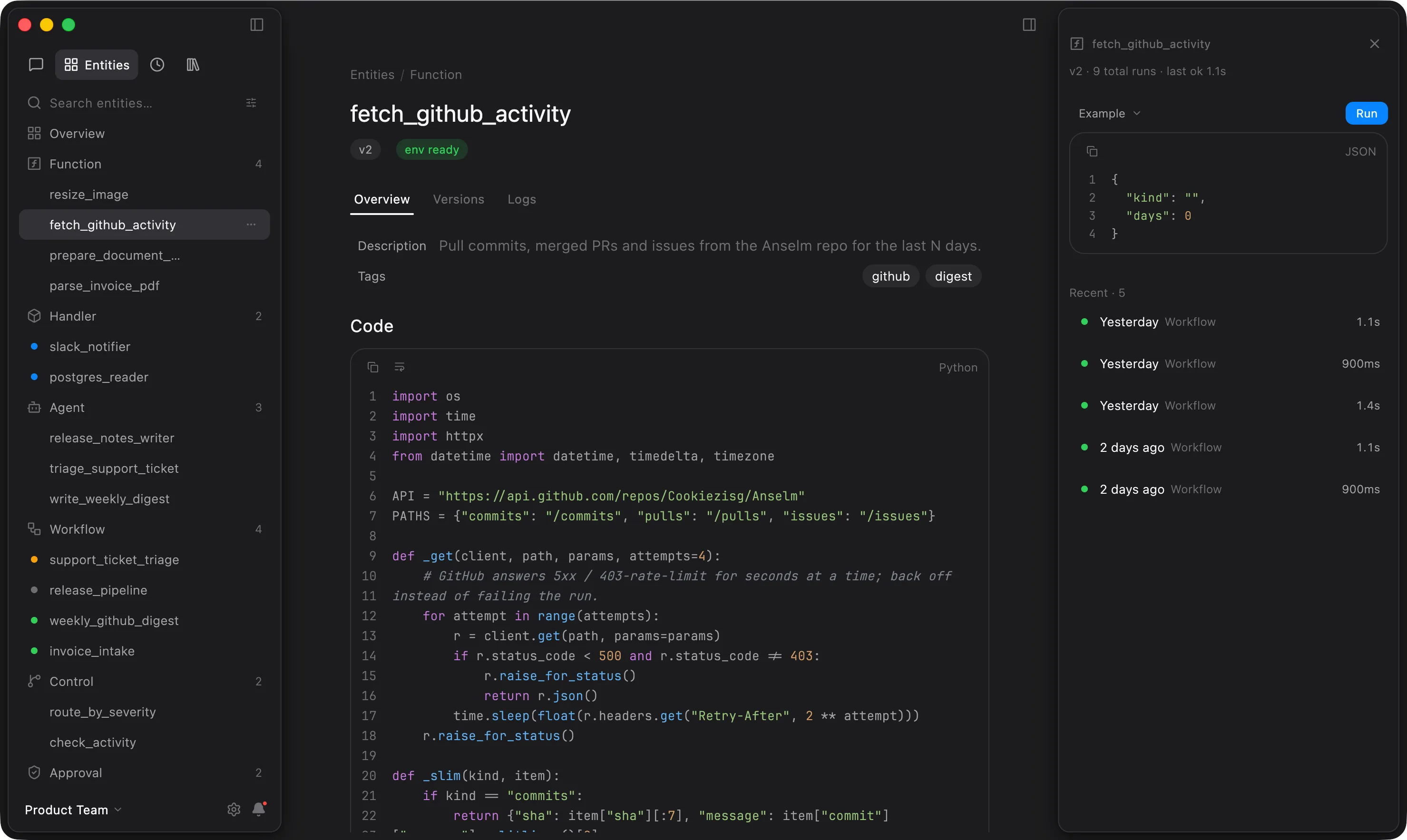This screenshot has width=1407, height=840.
Task: Toggle word wrap in code block
Action: point(399,367)
